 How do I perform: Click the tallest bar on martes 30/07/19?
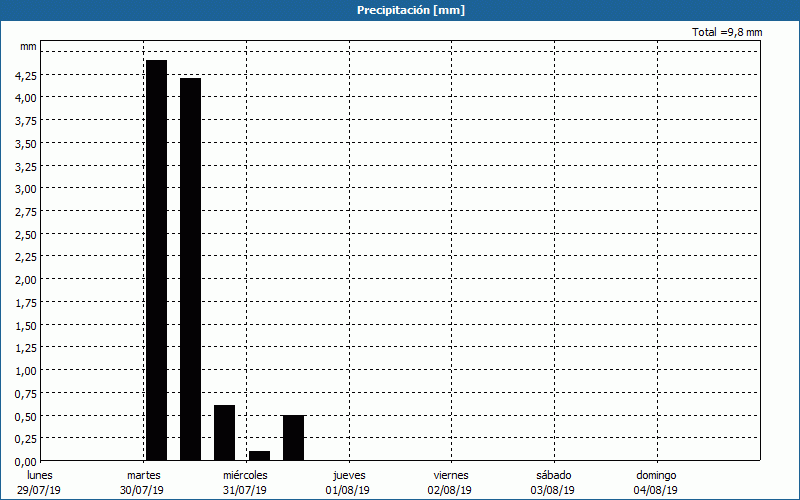(157, 260)
